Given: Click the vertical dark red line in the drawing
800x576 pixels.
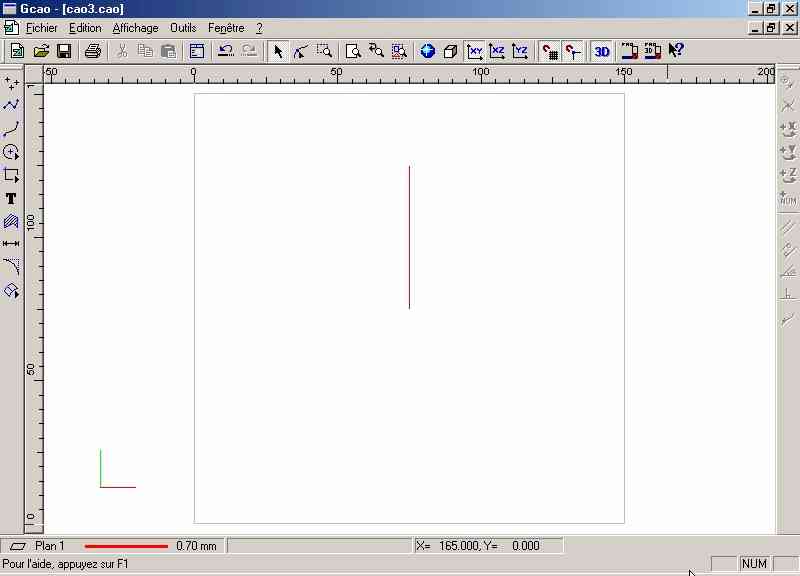Looking at the screenshot, I should click(409, 237).
